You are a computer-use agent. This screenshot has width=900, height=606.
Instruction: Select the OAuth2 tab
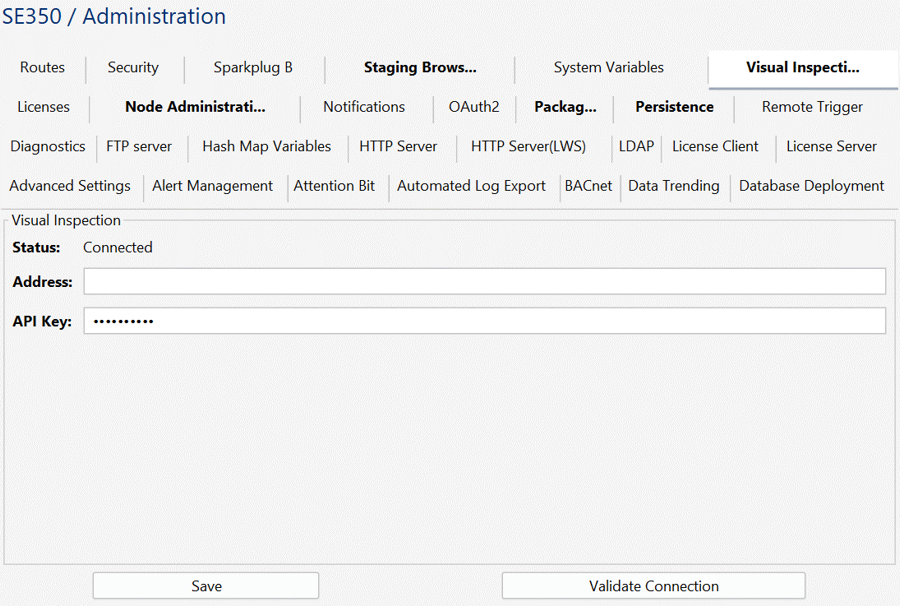pyautogui.click(x=474, y=107)
